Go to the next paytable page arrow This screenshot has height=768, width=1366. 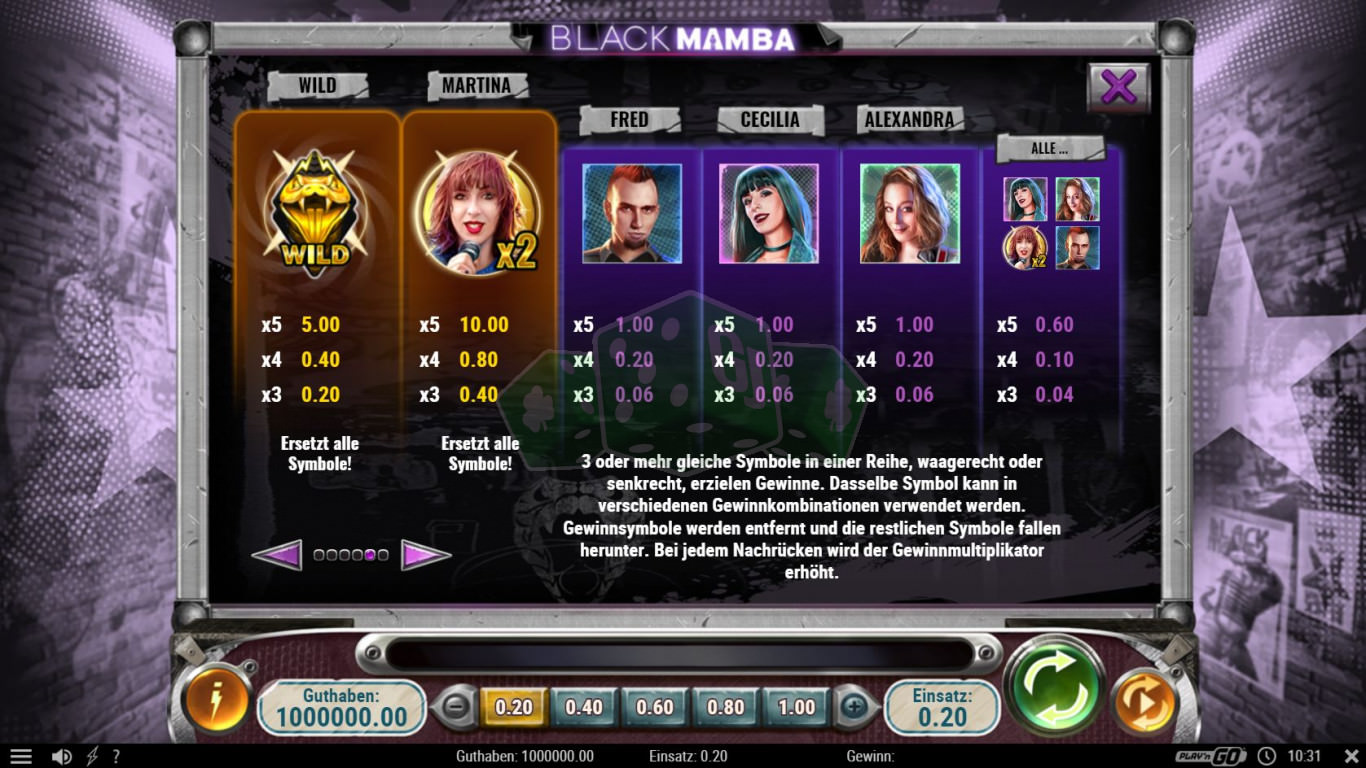tap(426, 554)
